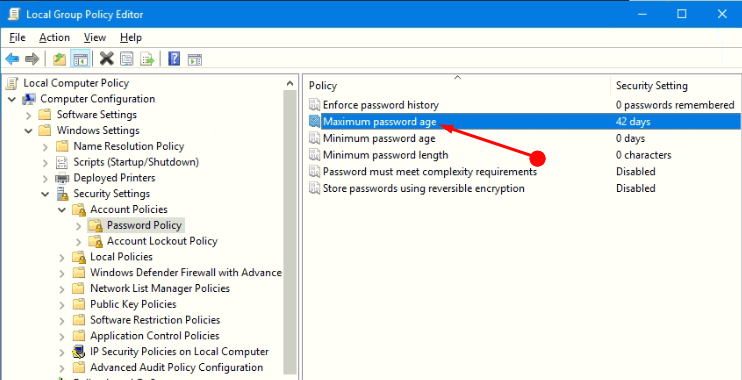Click the Help question mark icon

click(174, 59)
